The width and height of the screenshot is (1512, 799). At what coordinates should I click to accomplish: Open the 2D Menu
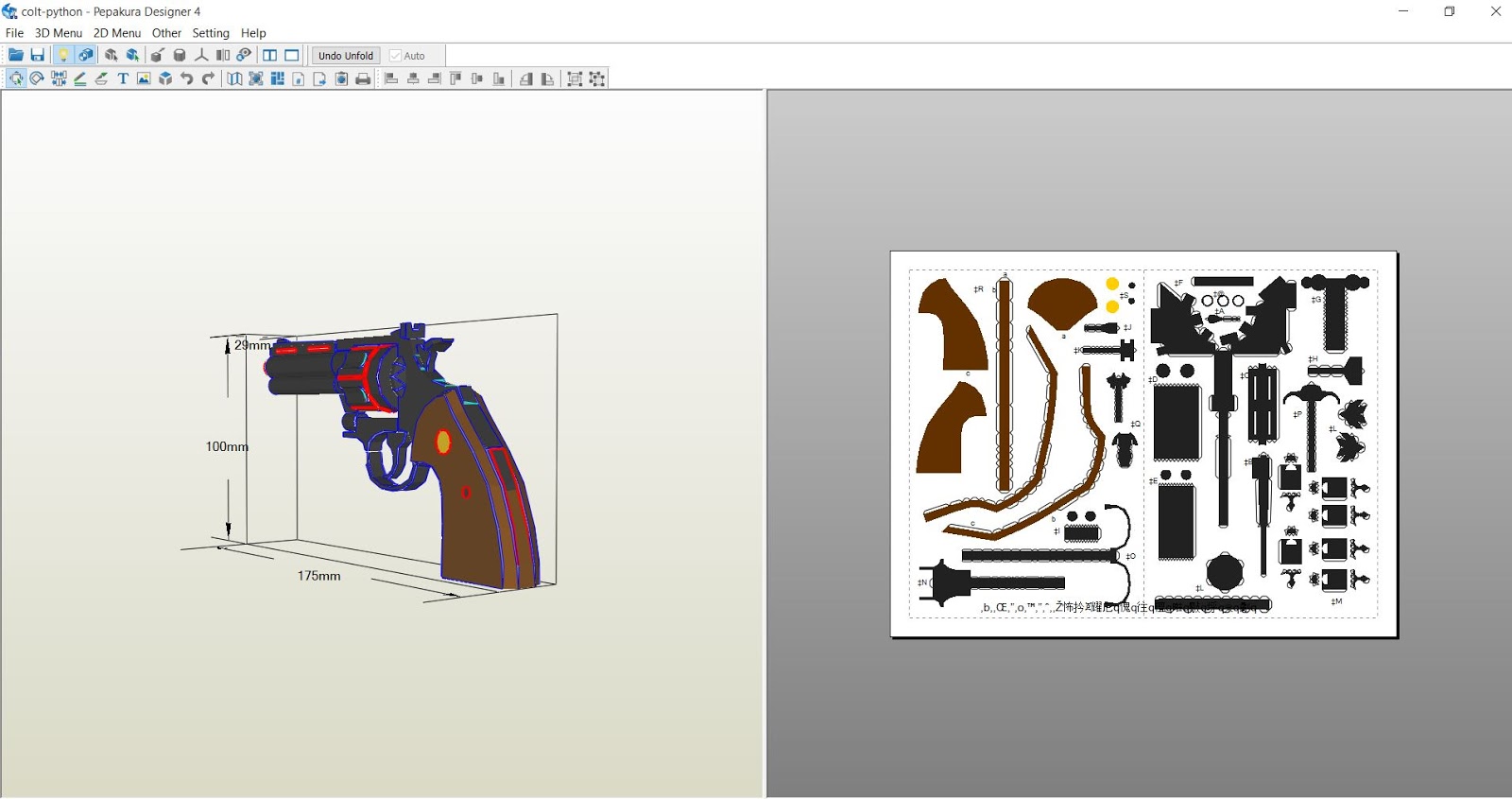pyautogui.click(x=117, y=33)
